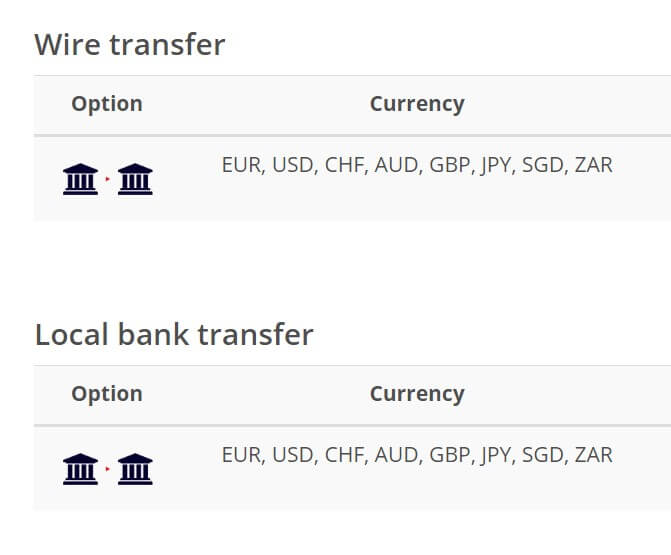The image size is (671, 555).
Task: Click the Local bank transfer currency list text
Action: (x=417, y=455)
